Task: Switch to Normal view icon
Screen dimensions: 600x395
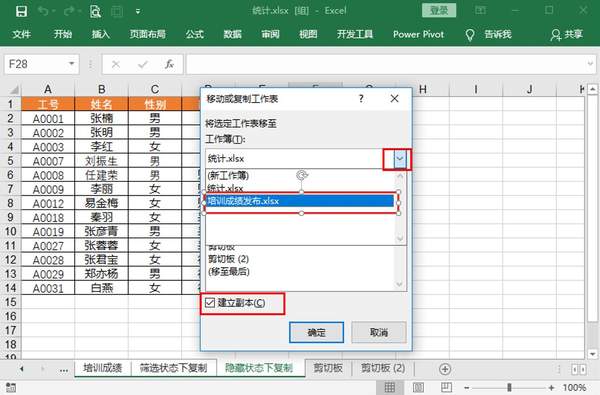Action: pyautogui.click(x=390, y=387)
